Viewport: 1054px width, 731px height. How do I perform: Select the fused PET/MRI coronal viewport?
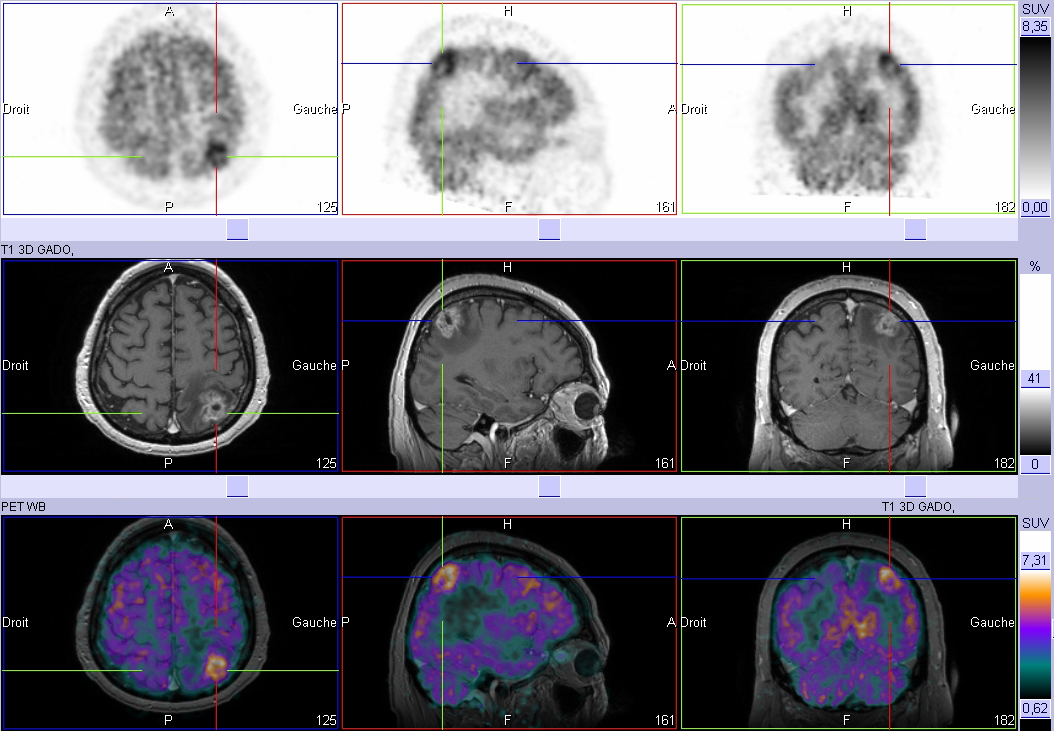pyautogui.click(x=848, y=623)
